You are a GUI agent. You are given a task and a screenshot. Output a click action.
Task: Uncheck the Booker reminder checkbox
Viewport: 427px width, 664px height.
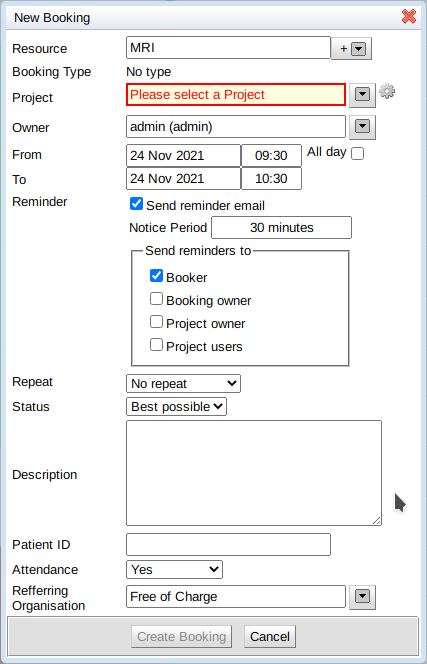(x=156, y=276)
